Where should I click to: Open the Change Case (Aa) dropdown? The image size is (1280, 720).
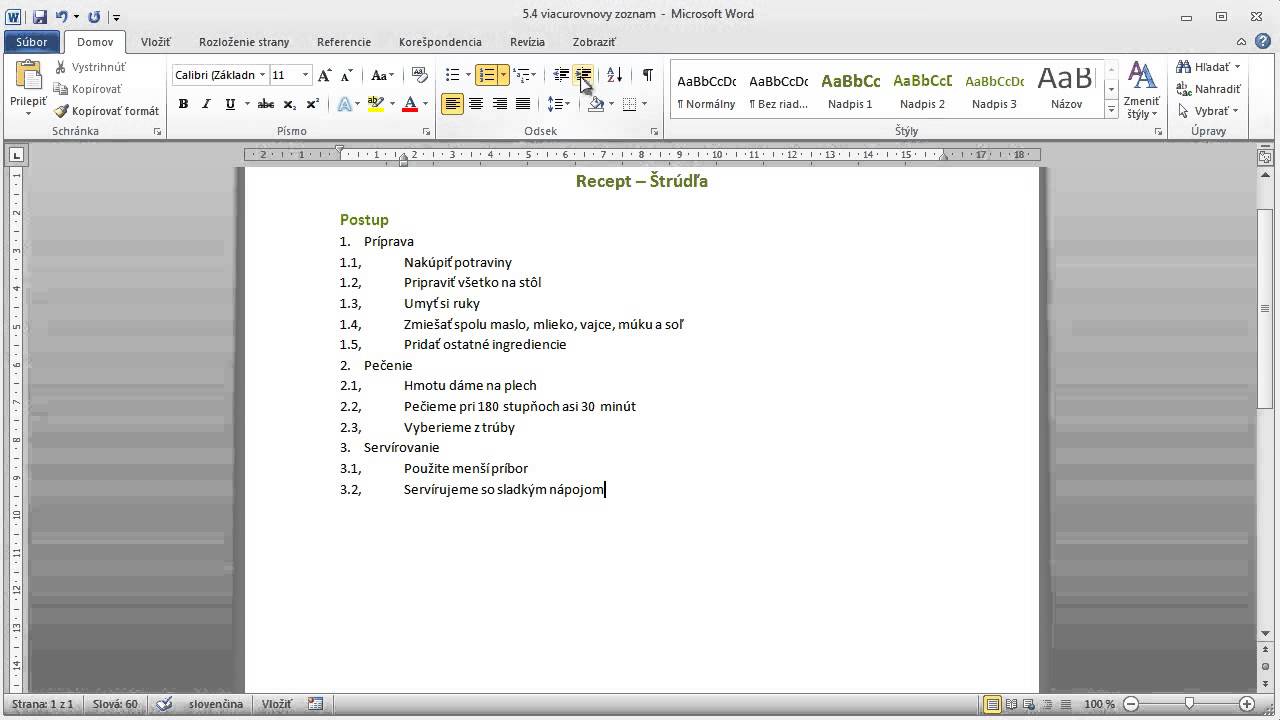click(381, 75)
